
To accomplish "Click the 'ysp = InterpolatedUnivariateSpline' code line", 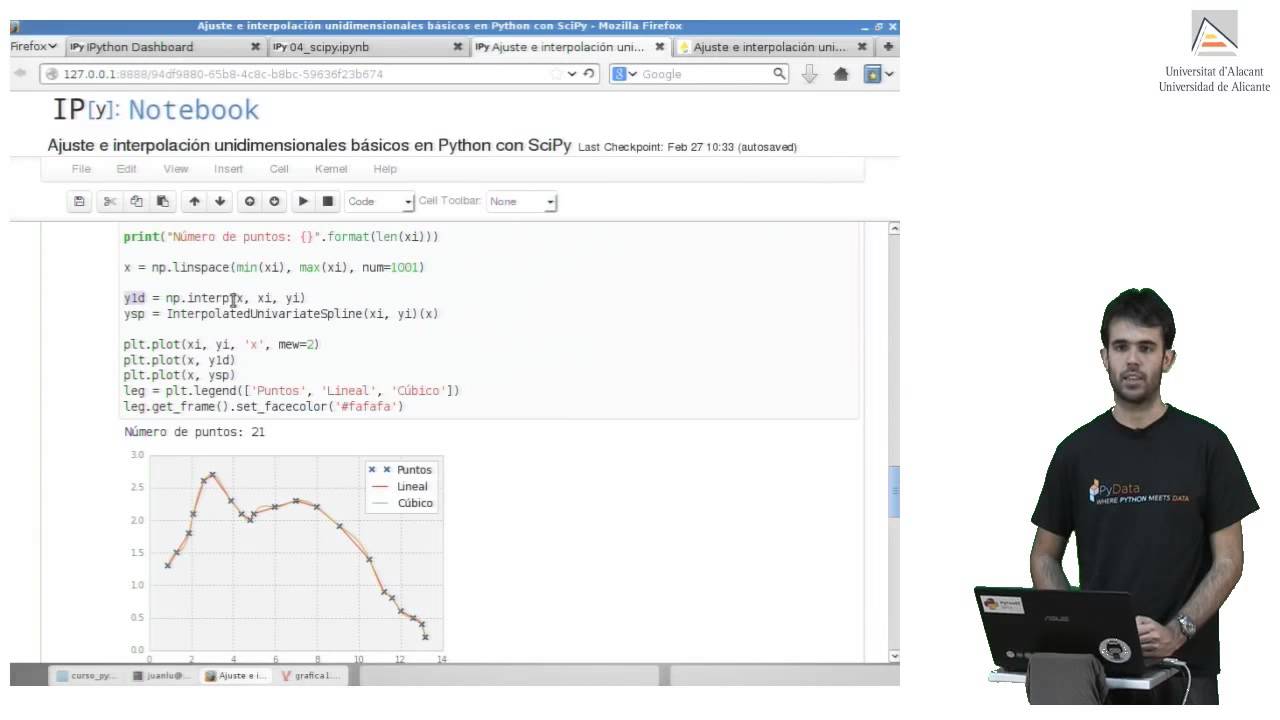I will [281, 314].
